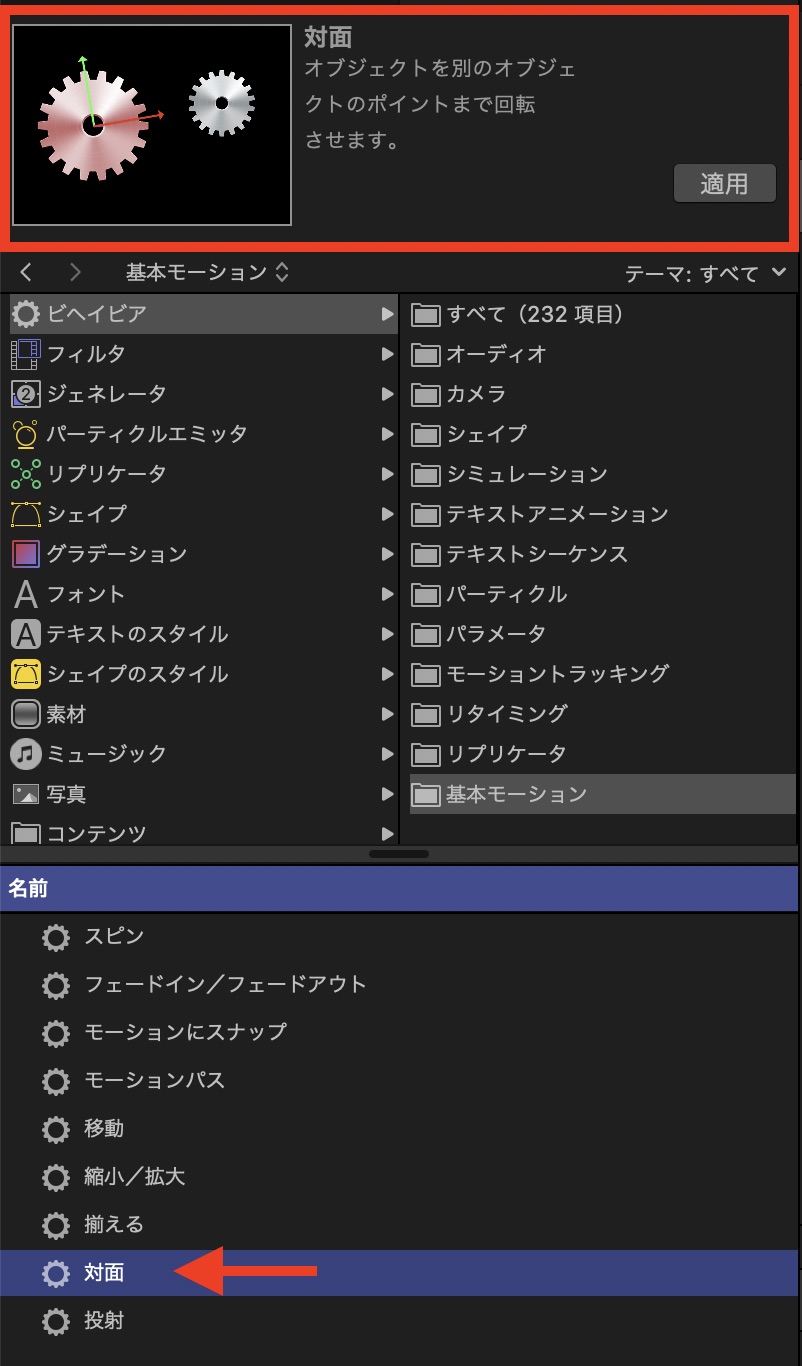Select the スピン behavior item
The width and height of the screenshot is (802, 1366).
click(x=114, y=937)
